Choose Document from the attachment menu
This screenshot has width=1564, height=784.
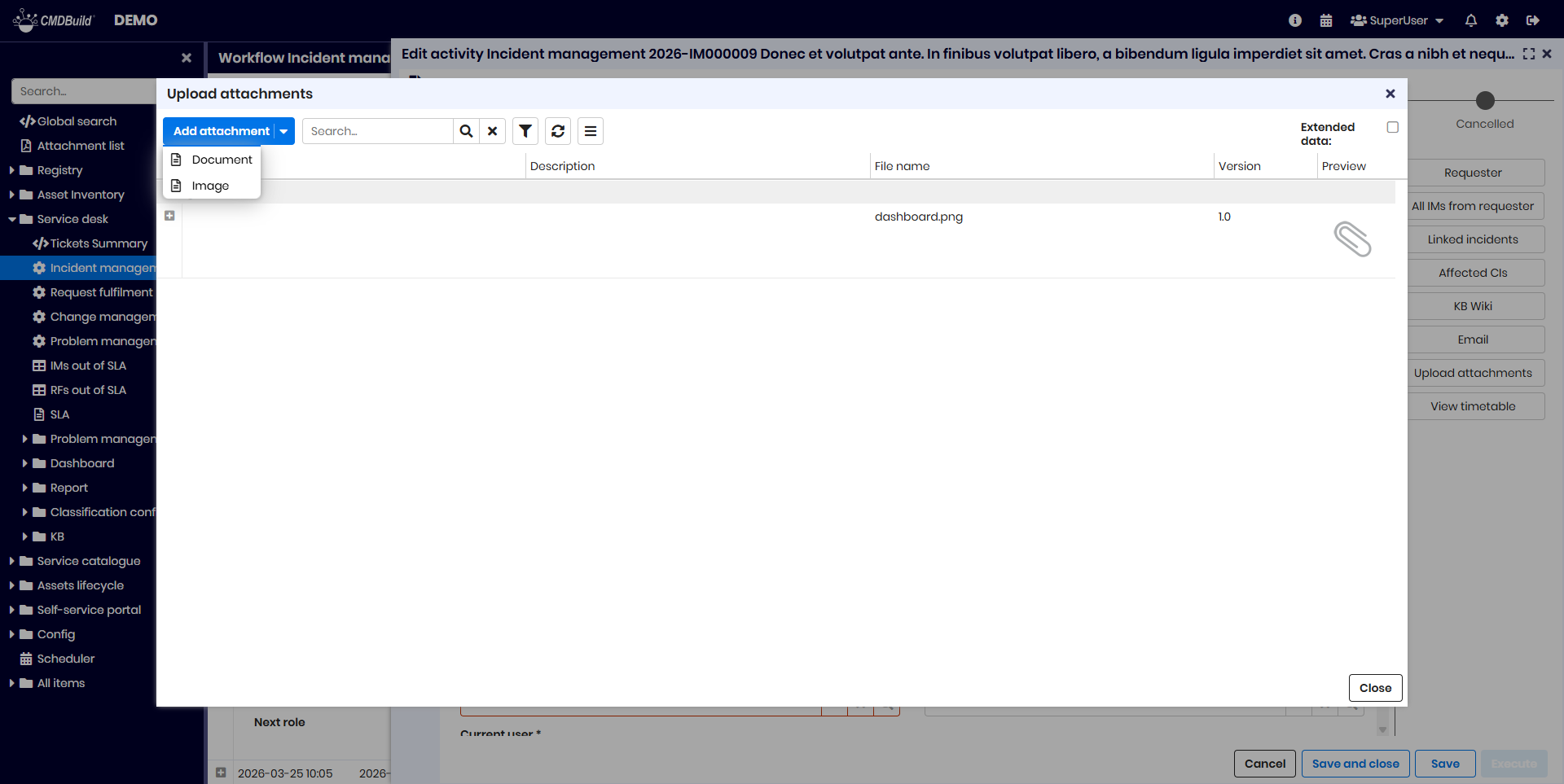[222, 160]
